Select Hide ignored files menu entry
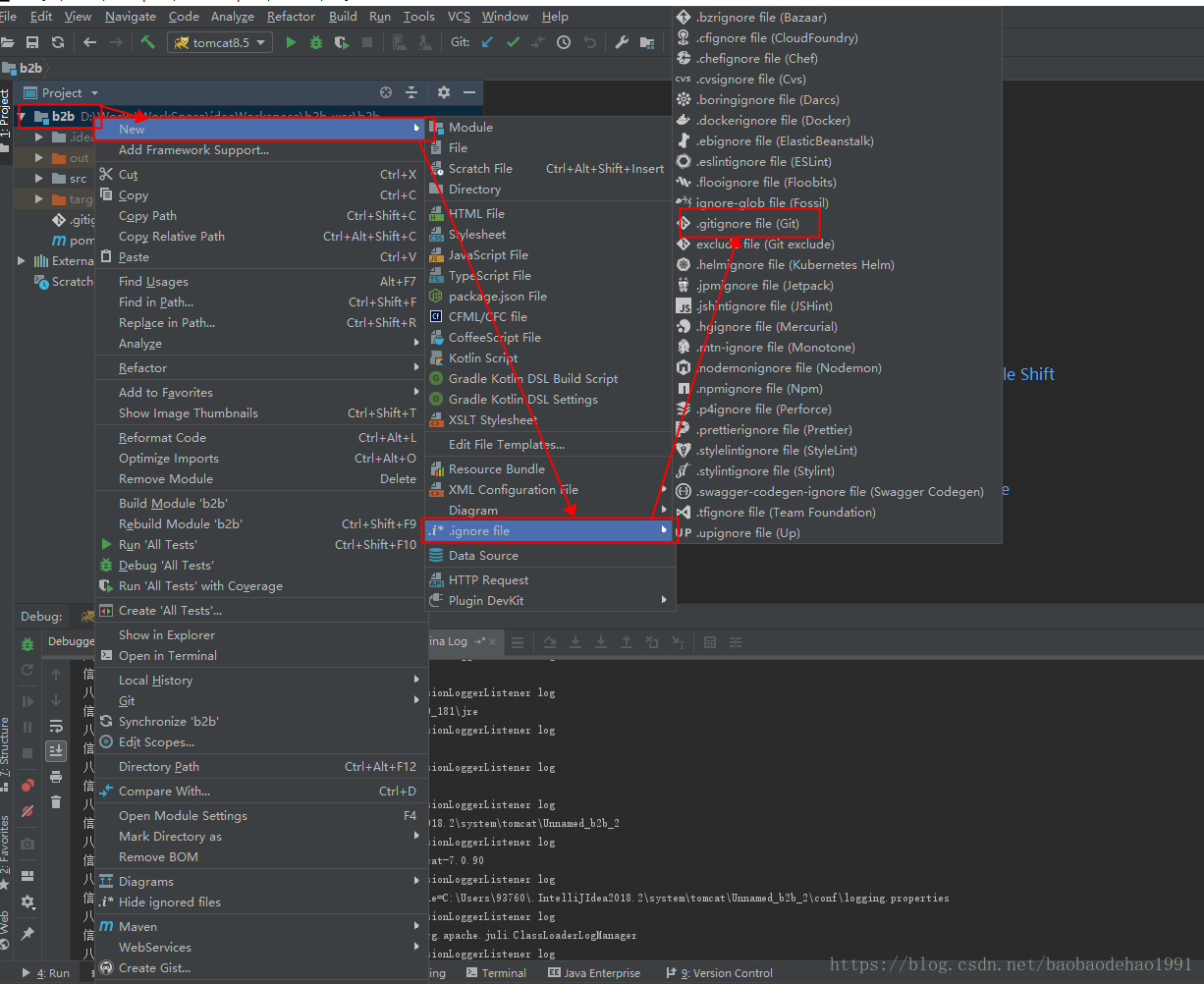 (x=259, y=902)
